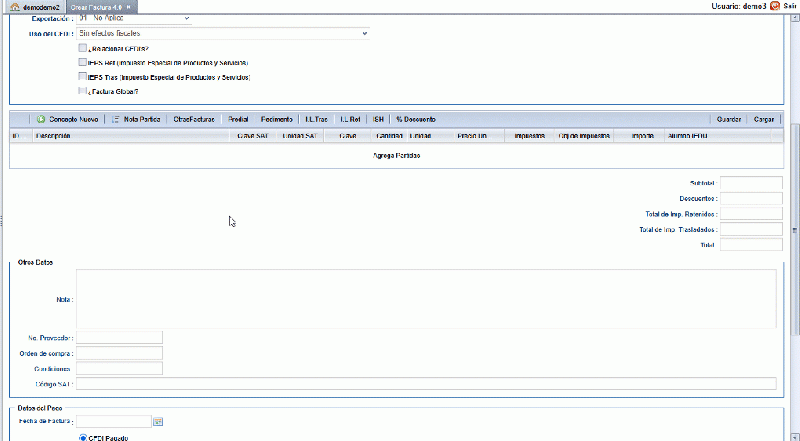Click the % Descuento toolbar button
800x441 pixels.
point(416,119)
